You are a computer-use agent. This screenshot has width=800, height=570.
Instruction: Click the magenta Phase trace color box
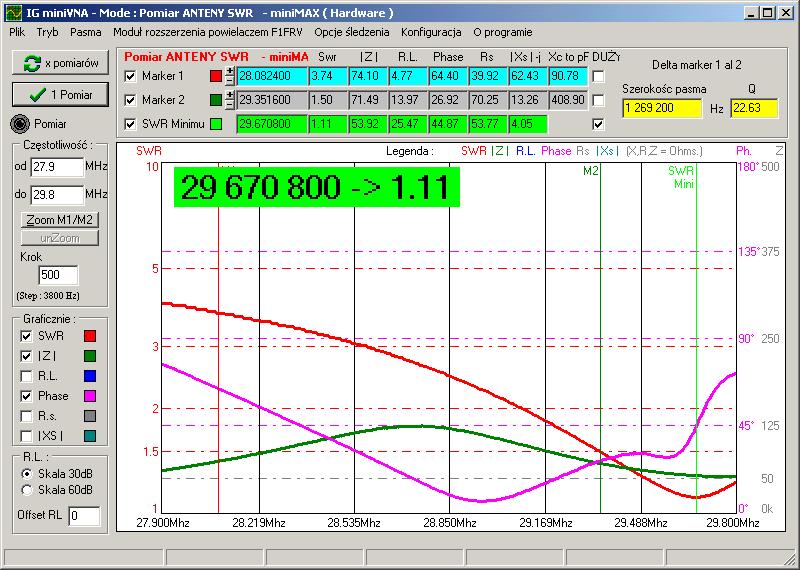coord(89,396)
